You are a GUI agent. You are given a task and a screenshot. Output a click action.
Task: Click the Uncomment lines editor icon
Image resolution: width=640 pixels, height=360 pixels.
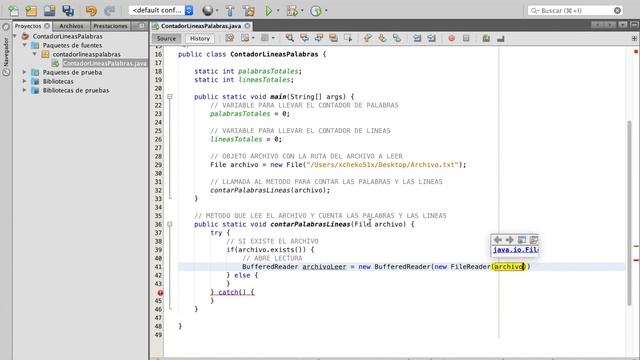pyautogui.click(x=500, y=38)
